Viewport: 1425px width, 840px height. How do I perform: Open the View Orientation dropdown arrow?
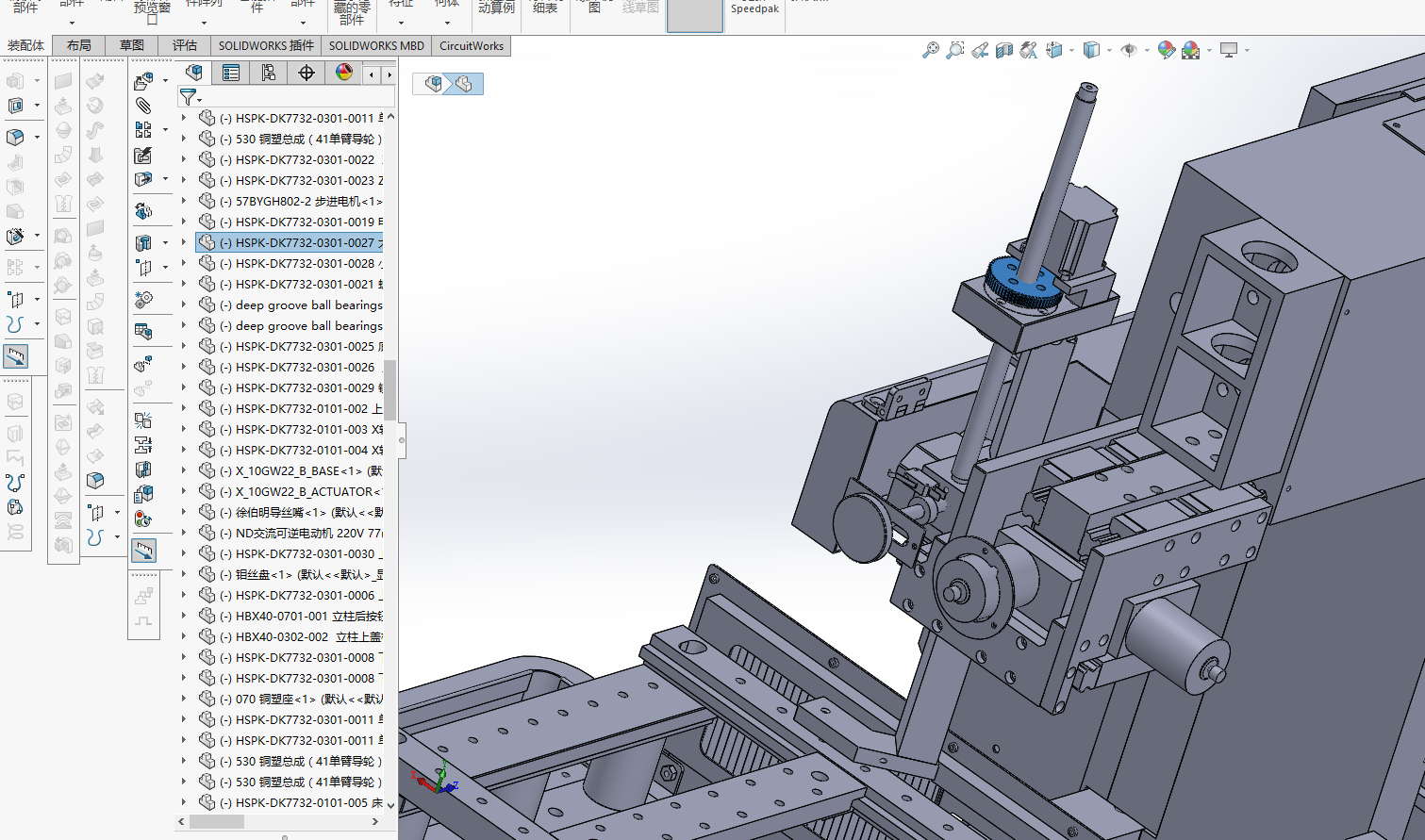[1072, 51]
